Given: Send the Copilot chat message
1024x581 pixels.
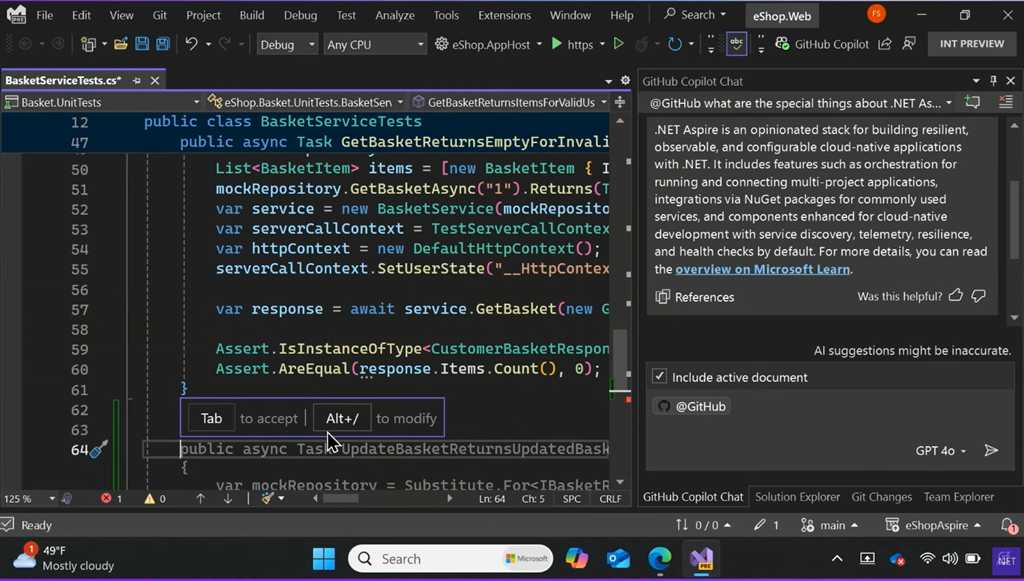Looking at the screenshot, I should (991, 451).
